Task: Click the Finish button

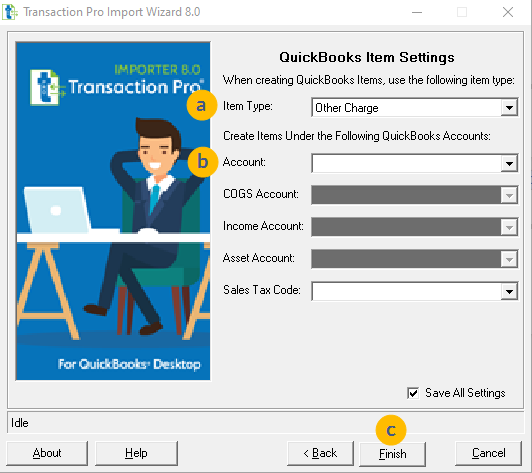Action: click(392, 454)
